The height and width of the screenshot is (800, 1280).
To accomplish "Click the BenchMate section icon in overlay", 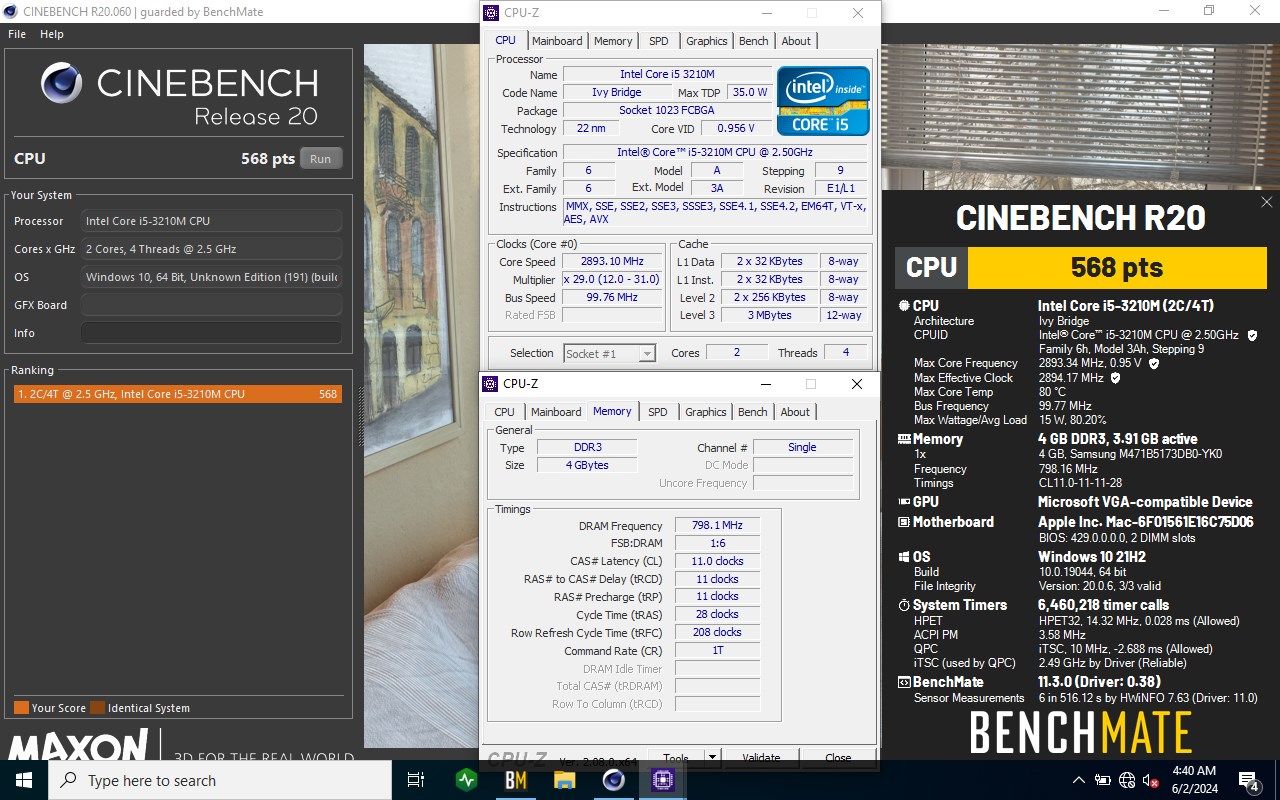I will coord(904,682).
